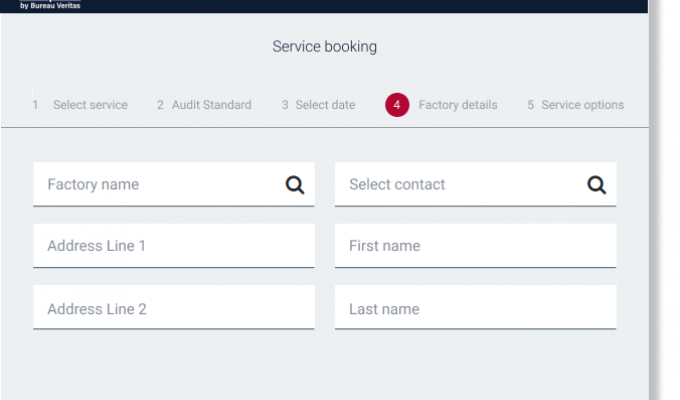The height and width of the screenshot is (400, 680).
Task: Click the Select contact search magnifier icon
Action: [597, 185]
